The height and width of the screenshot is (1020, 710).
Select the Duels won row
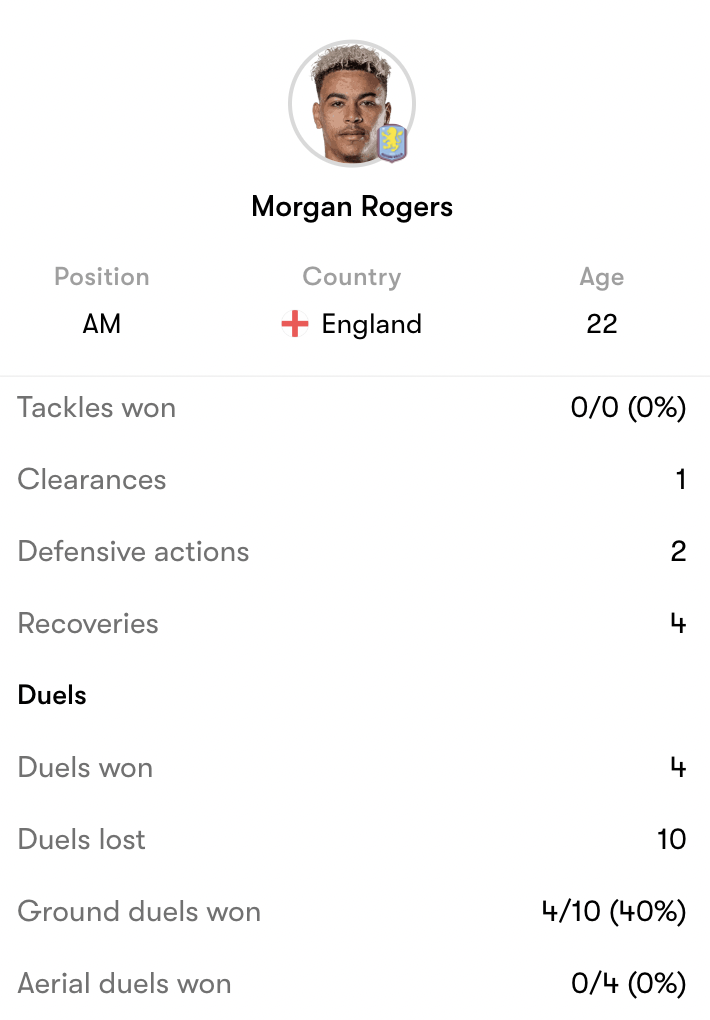tap(355, 768)
